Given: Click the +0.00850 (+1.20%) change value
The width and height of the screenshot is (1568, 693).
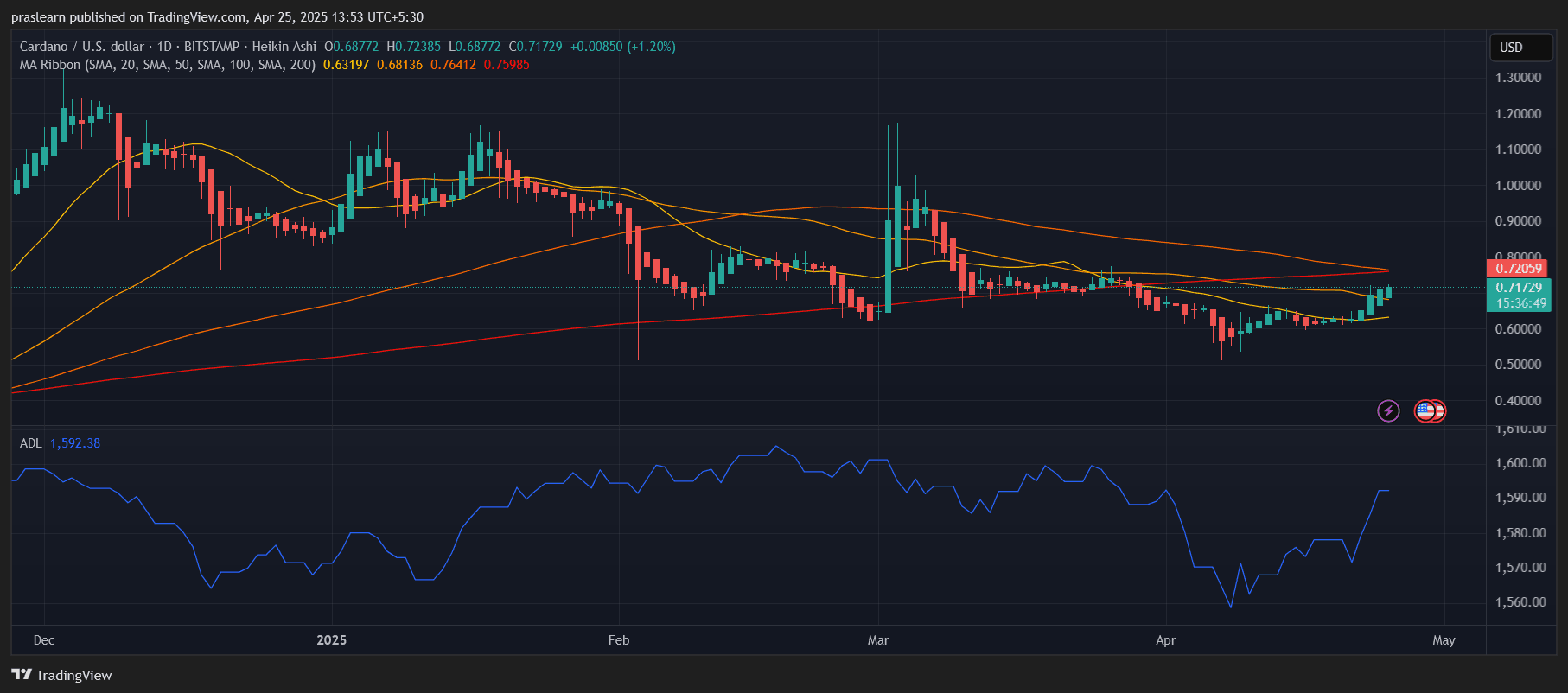Looking at the screenshot, I should click(x=623, y=47).
